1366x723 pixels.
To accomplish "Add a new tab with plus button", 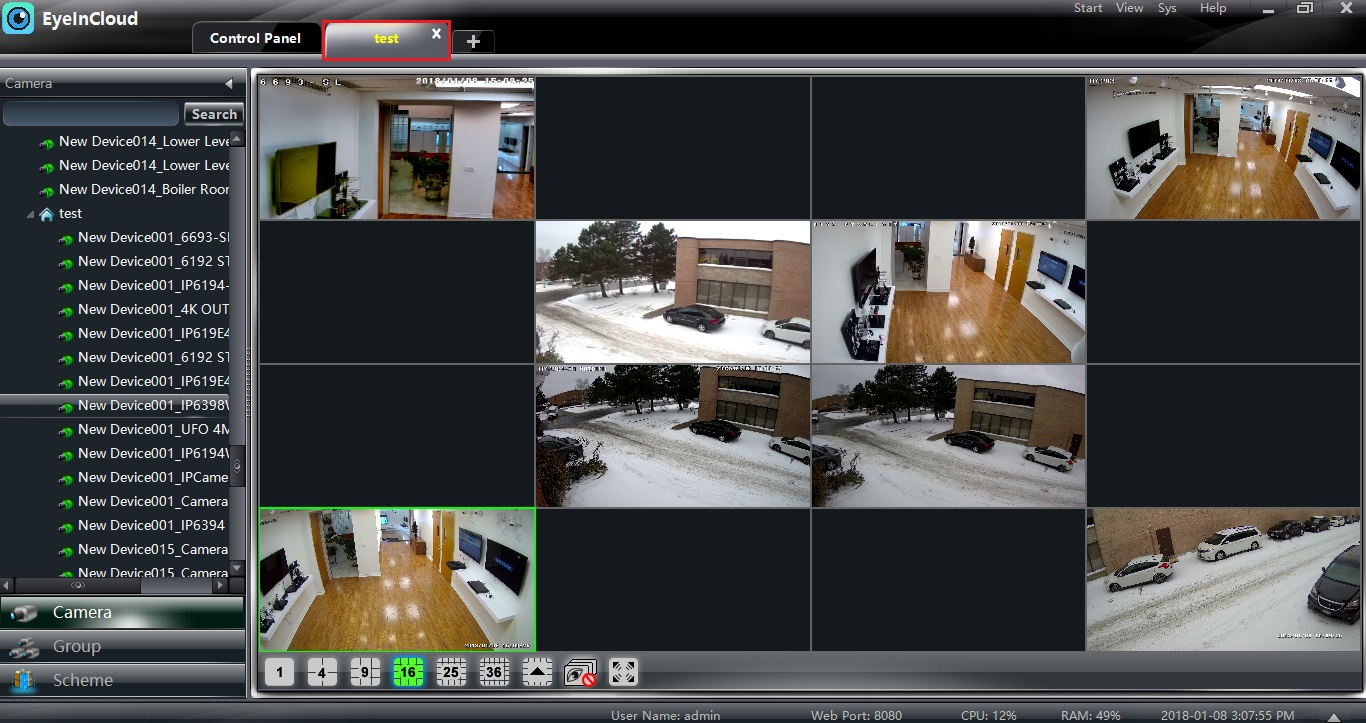I will pos(474,41).
